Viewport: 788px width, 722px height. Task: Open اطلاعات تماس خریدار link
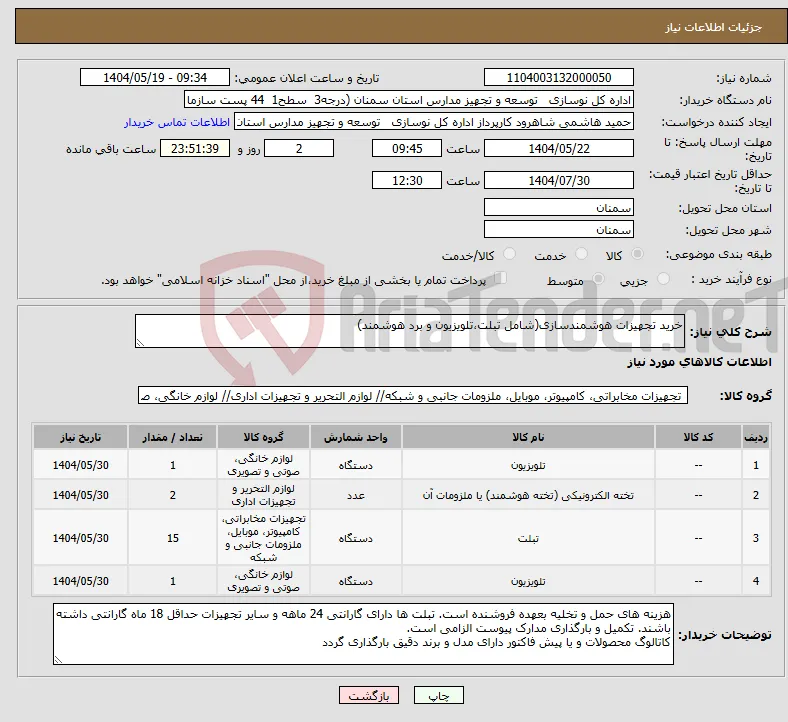(x=177, y=122)
